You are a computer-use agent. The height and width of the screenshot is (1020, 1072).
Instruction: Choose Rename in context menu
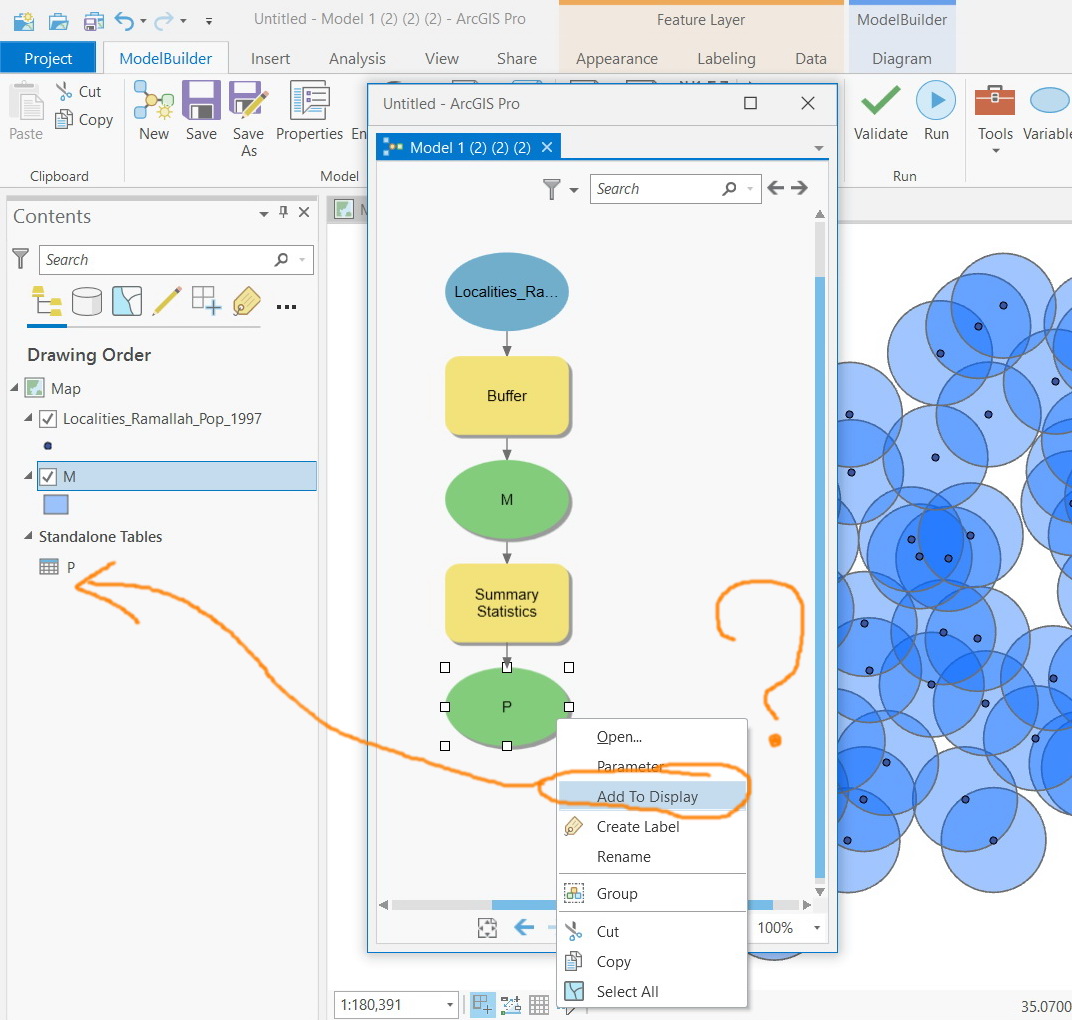tap(652, 857)
